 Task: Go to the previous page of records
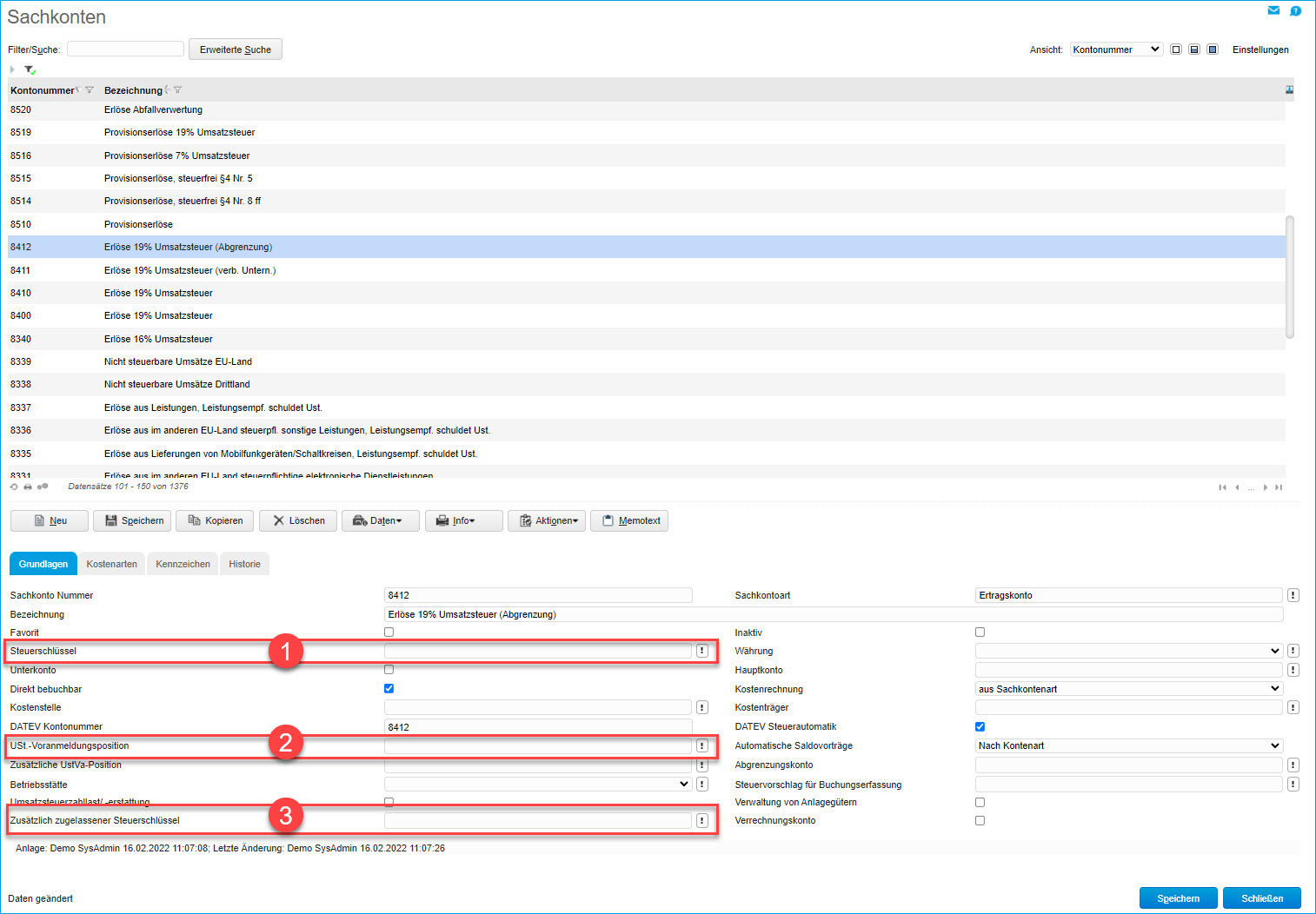1237,487
